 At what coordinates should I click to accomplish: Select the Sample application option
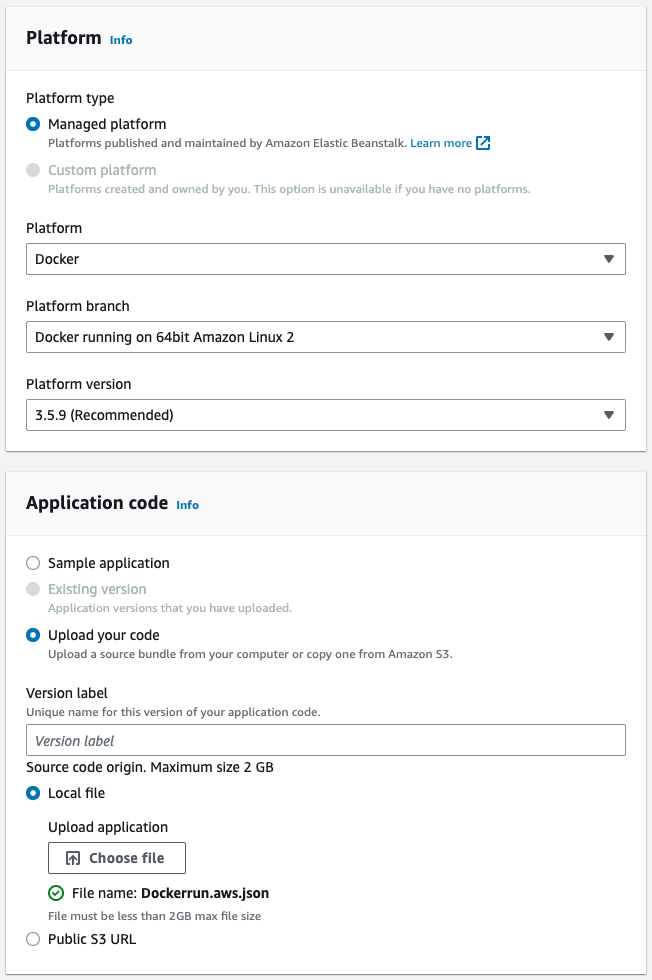pyautogui.click(x=34, y=563)
